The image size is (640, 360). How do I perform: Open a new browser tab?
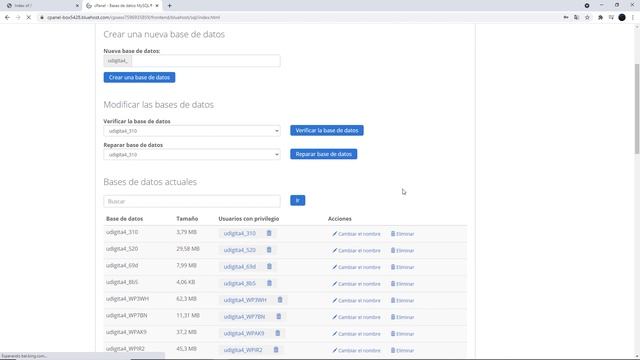point(169,6)
